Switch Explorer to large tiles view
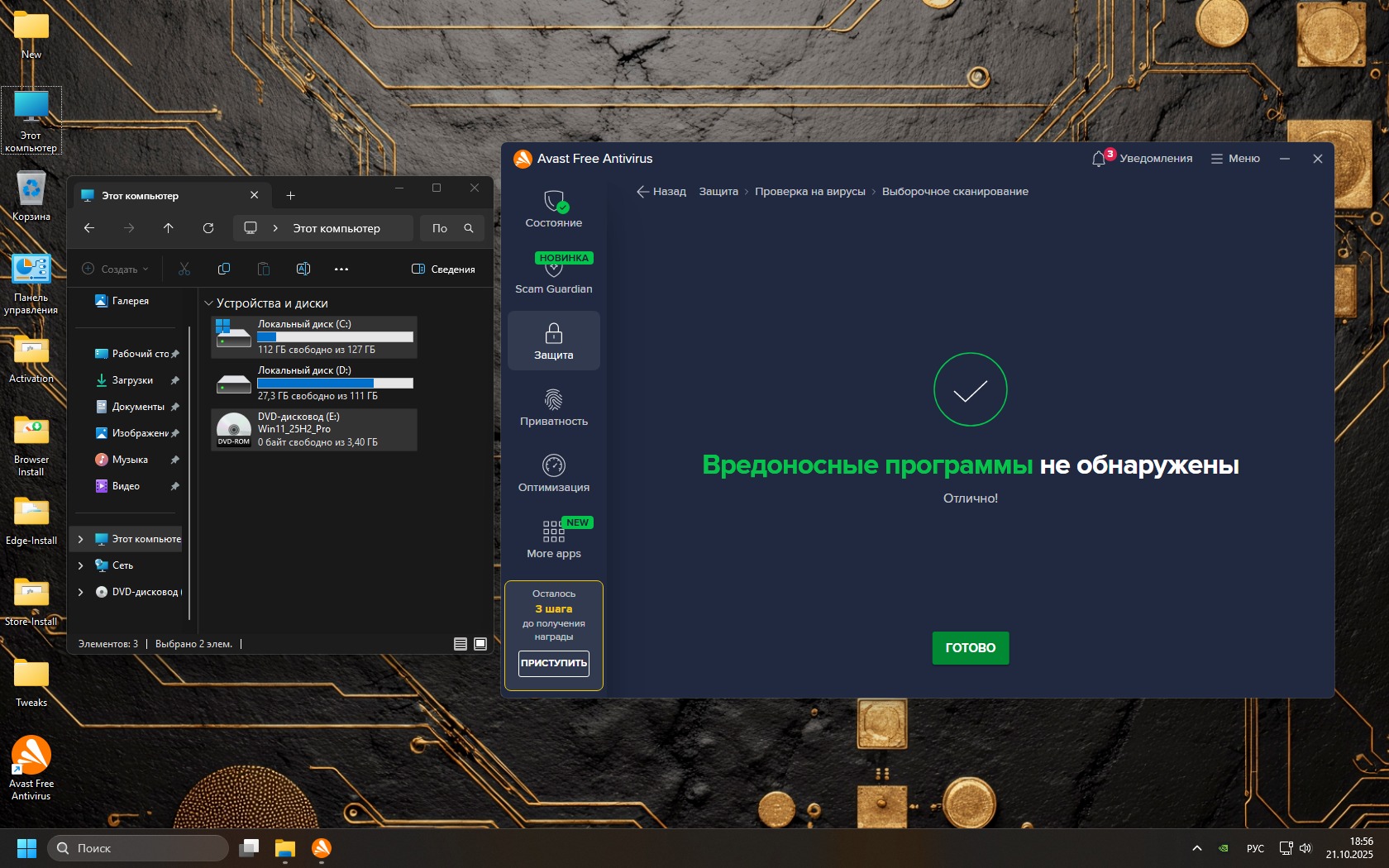Screen dimensions: 1389x868 pos(480,644)
